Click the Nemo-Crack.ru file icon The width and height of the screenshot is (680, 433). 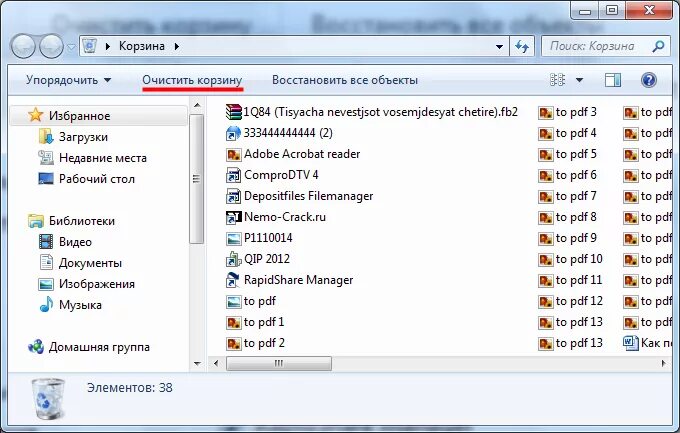tap(233, 217)
